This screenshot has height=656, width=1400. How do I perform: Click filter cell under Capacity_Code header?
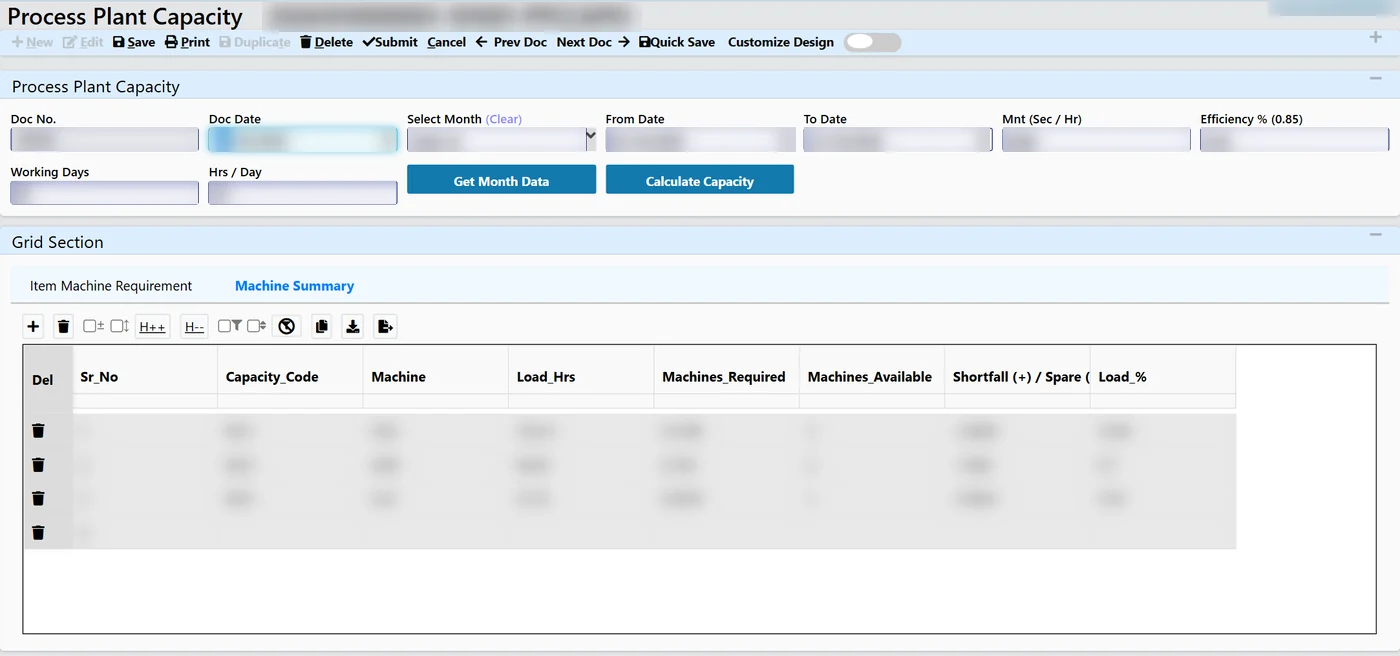click(290, 401)
